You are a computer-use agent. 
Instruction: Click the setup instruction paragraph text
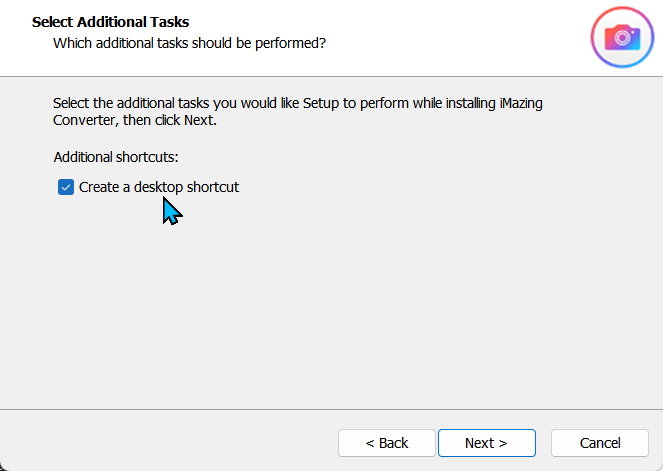tap(298, 112)
